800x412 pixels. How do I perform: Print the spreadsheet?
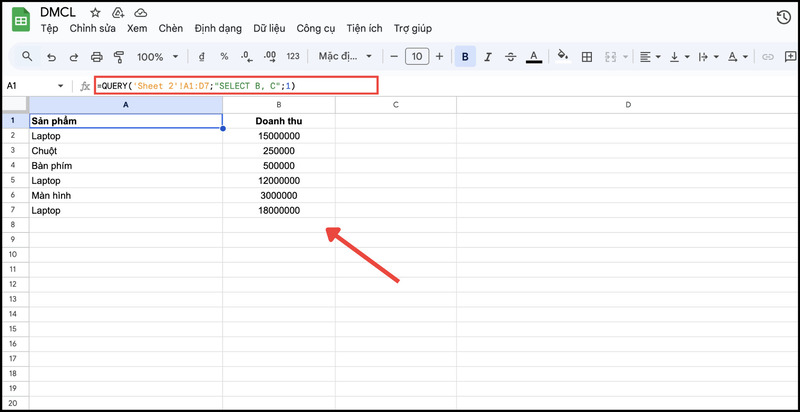pos(96,57)
